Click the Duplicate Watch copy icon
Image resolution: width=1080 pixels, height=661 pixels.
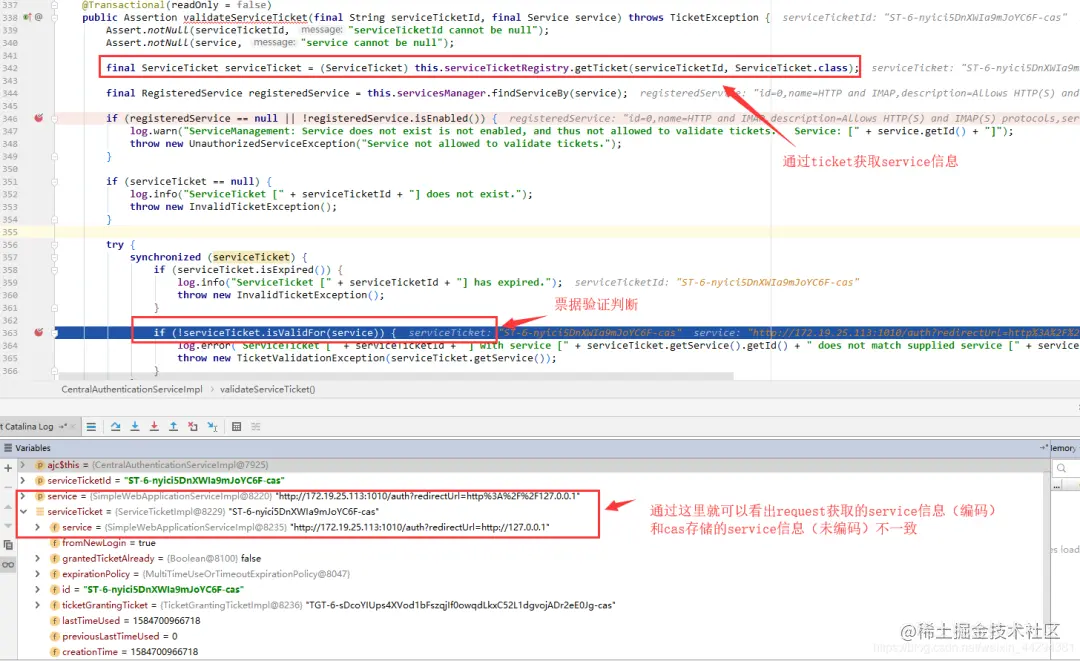[x=8, y=545]
